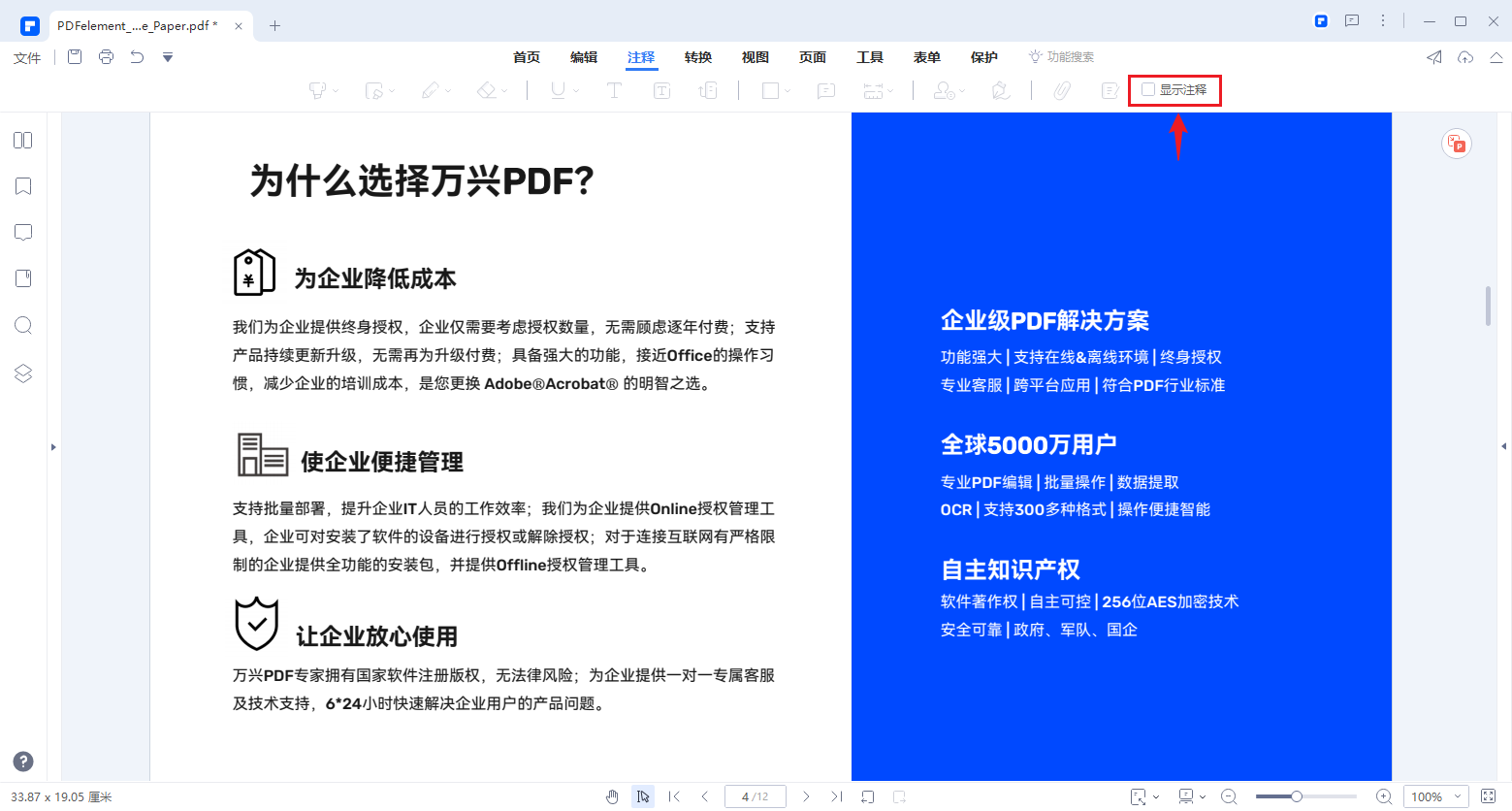Viewport: 1512px width, 811px height.
Task: Open the bookmarks panel in the sidebar
Action: (x=22, y=185)
